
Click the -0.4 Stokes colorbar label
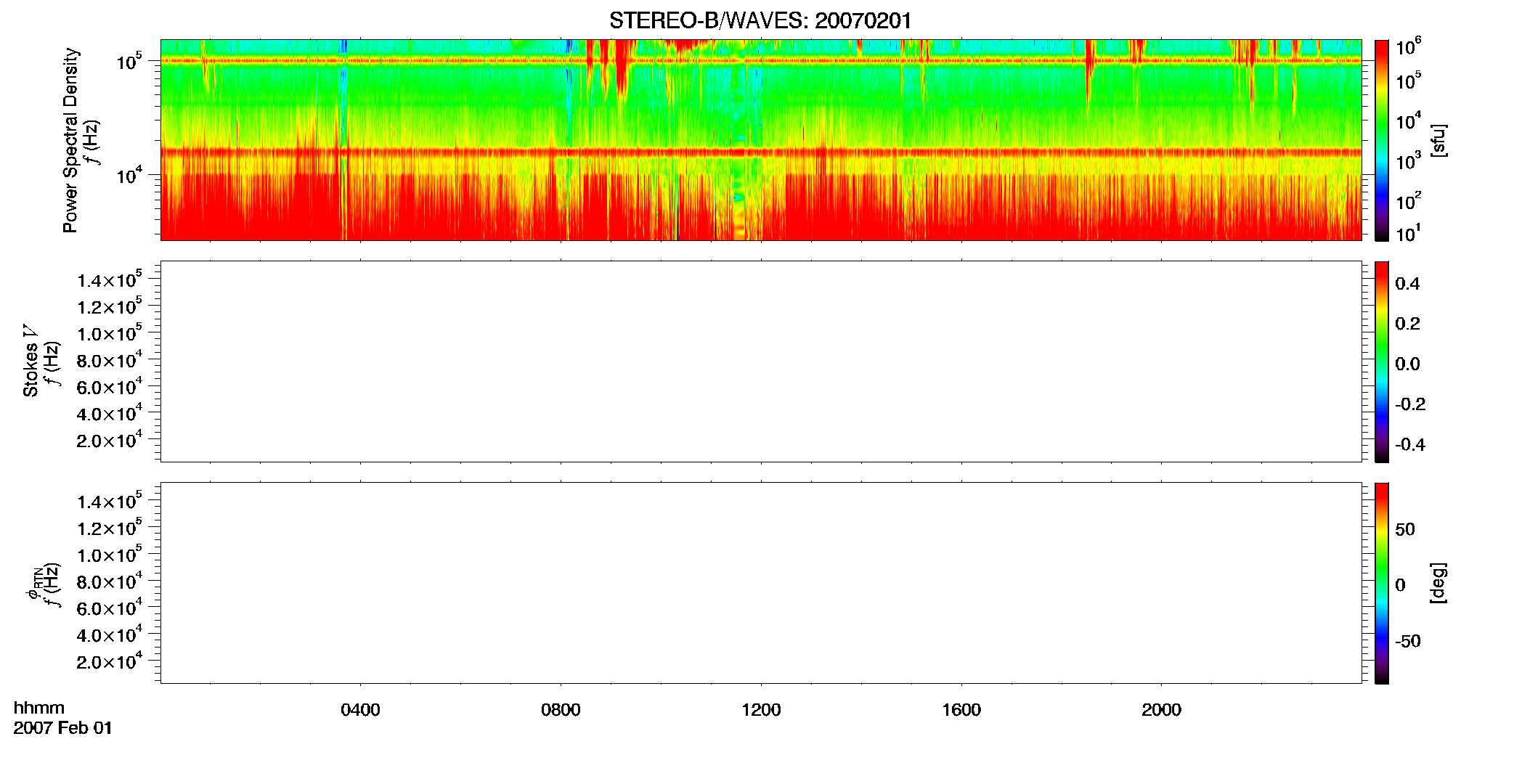pos(1410,444)
